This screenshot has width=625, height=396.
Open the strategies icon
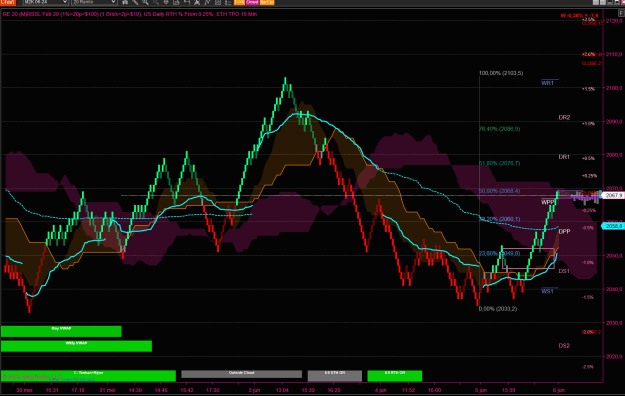coord(218,2)
